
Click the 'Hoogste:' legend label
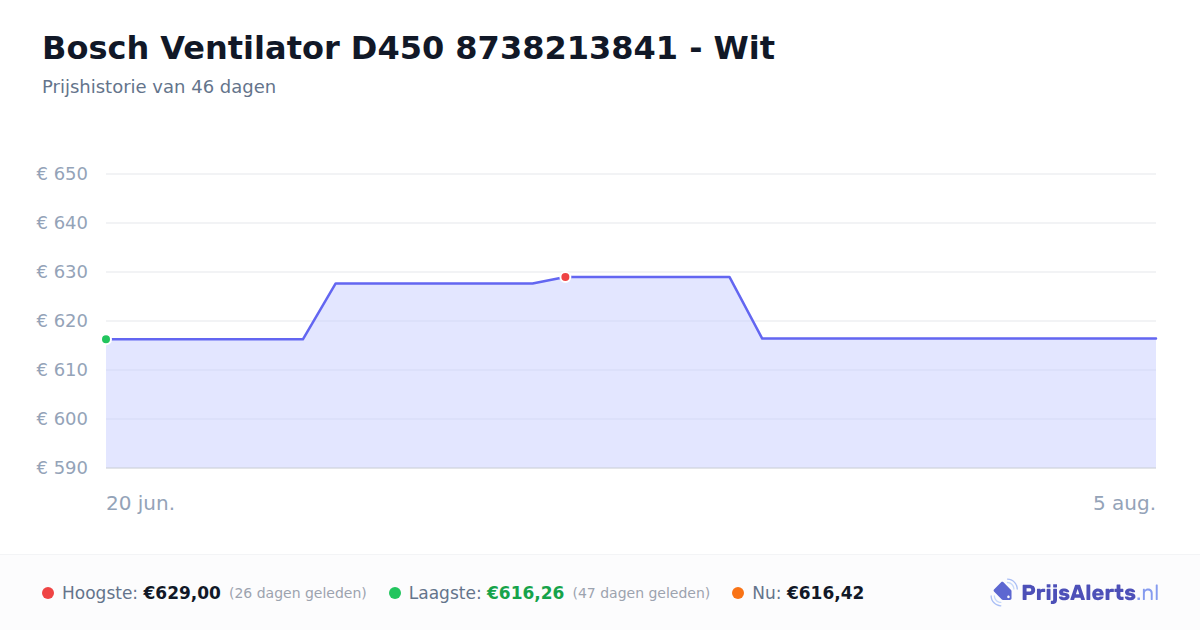coord(100,593)
